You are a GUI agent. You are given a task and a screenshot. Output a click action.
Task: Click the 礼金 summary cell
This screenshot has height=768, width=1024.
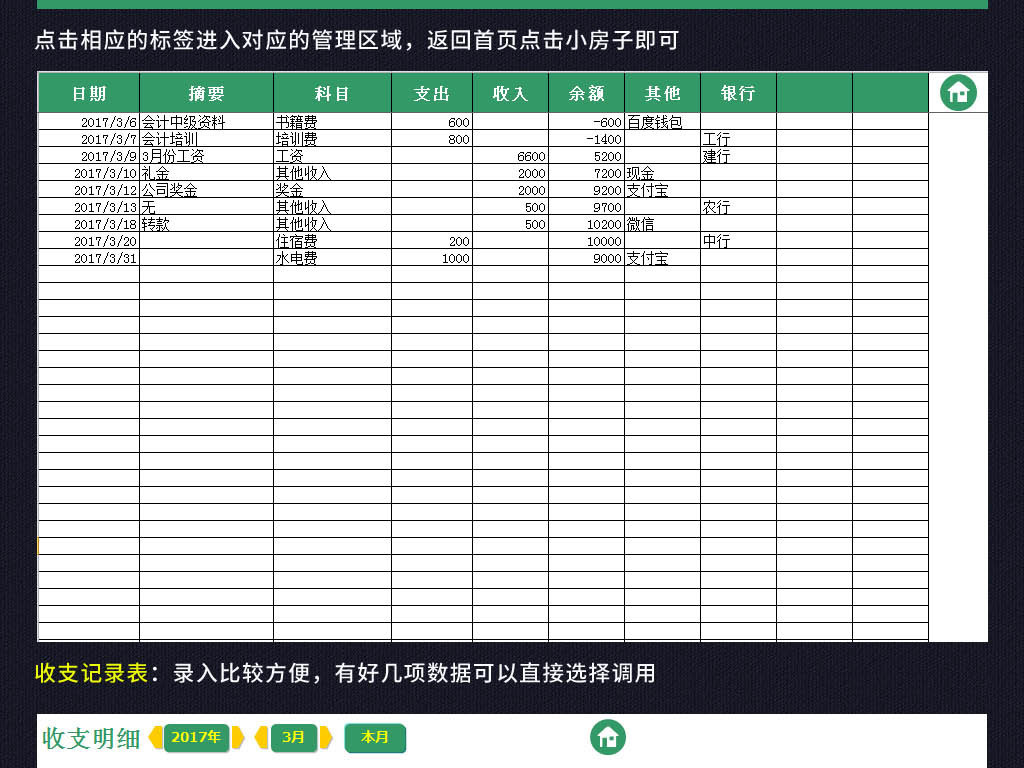click(x=206, y=173)
